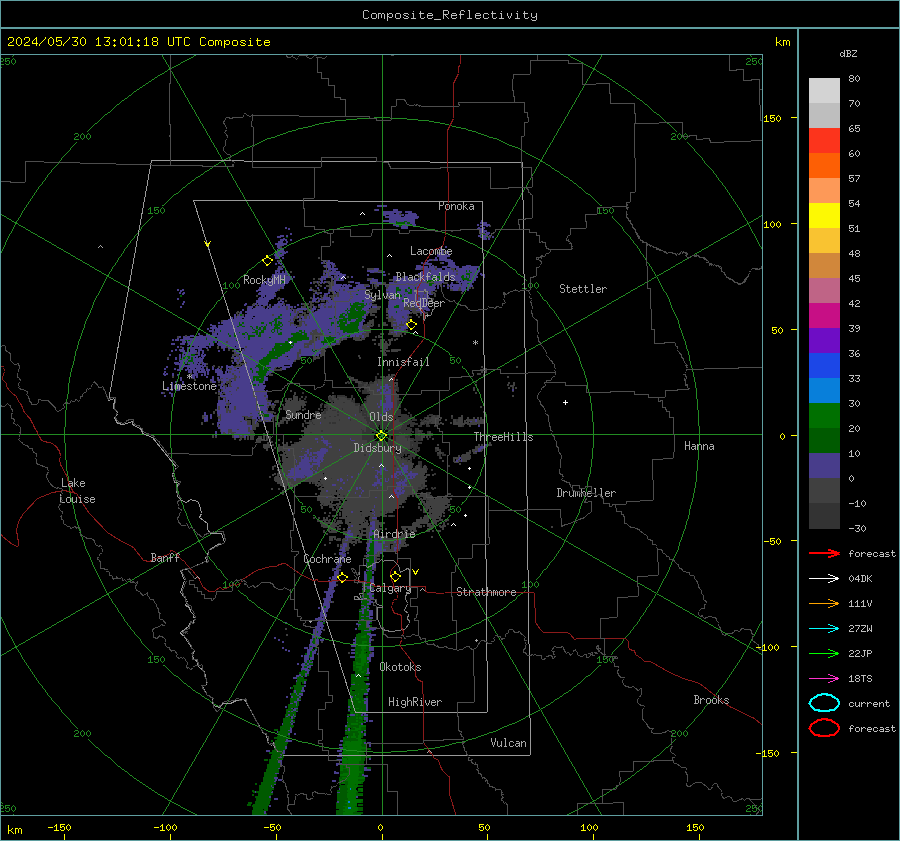Click the Sylvan label

coord(382,295)
